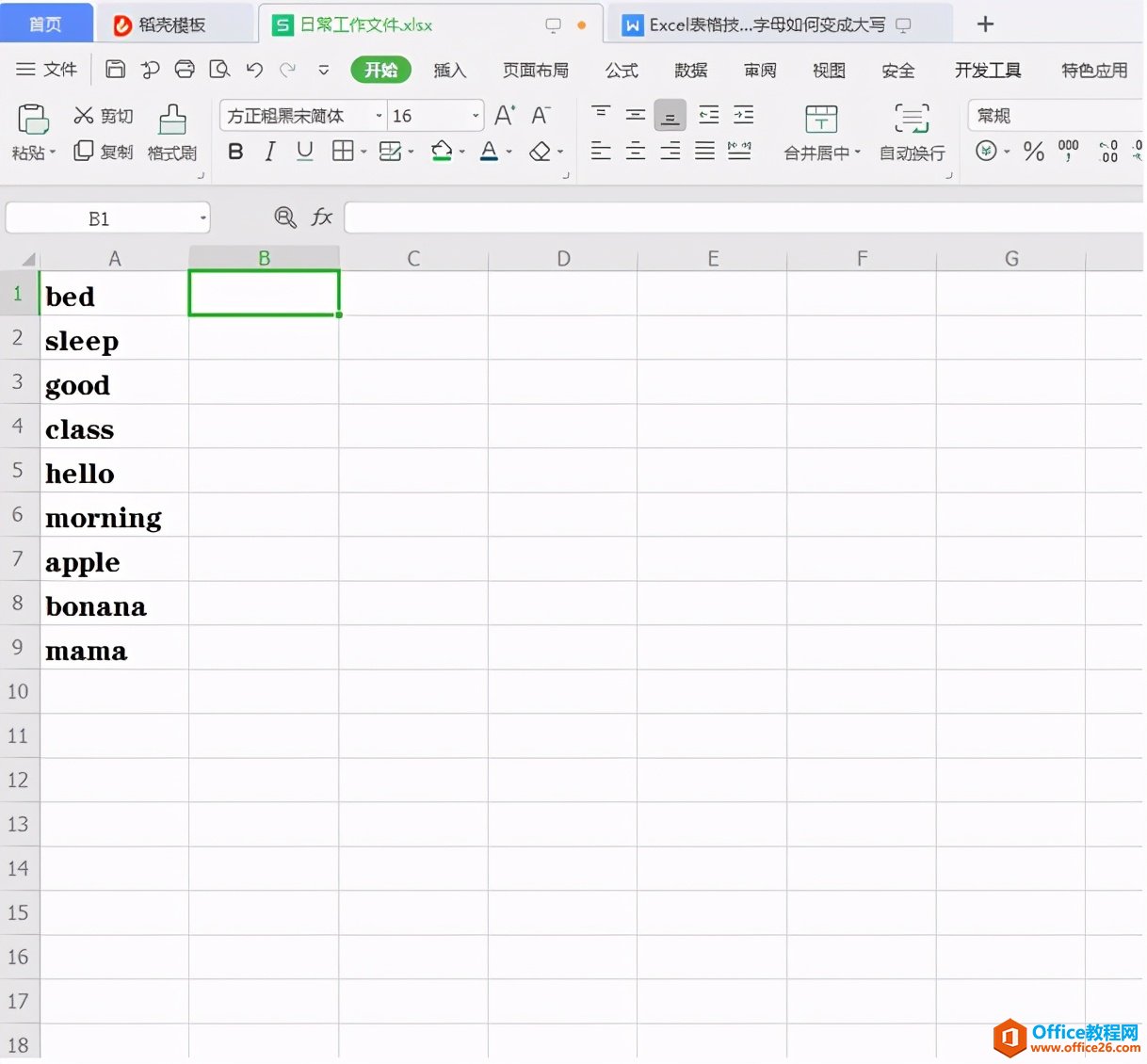Decrease indent icon
Image resolution: width=1147 pixels, height=1064 pixels.
pos(709,115)
